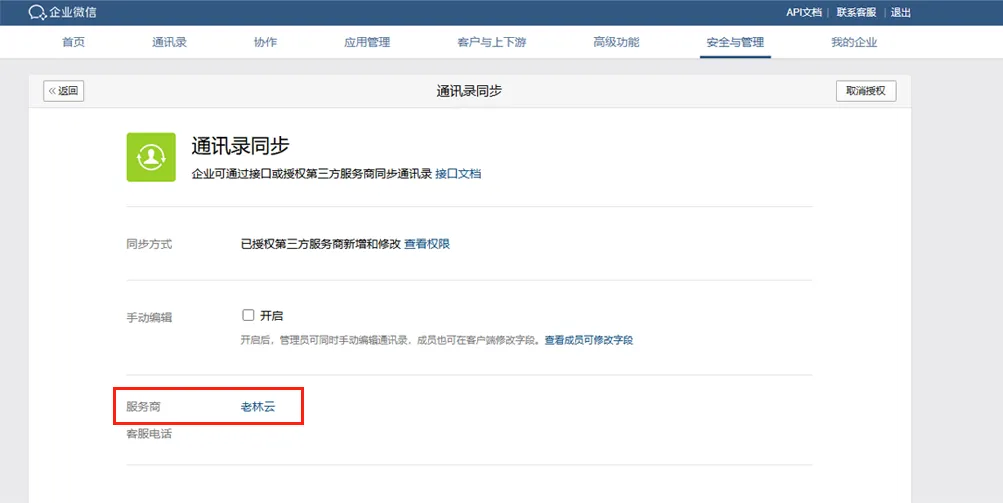Click the 服务商 label

(x=143, y=406)
